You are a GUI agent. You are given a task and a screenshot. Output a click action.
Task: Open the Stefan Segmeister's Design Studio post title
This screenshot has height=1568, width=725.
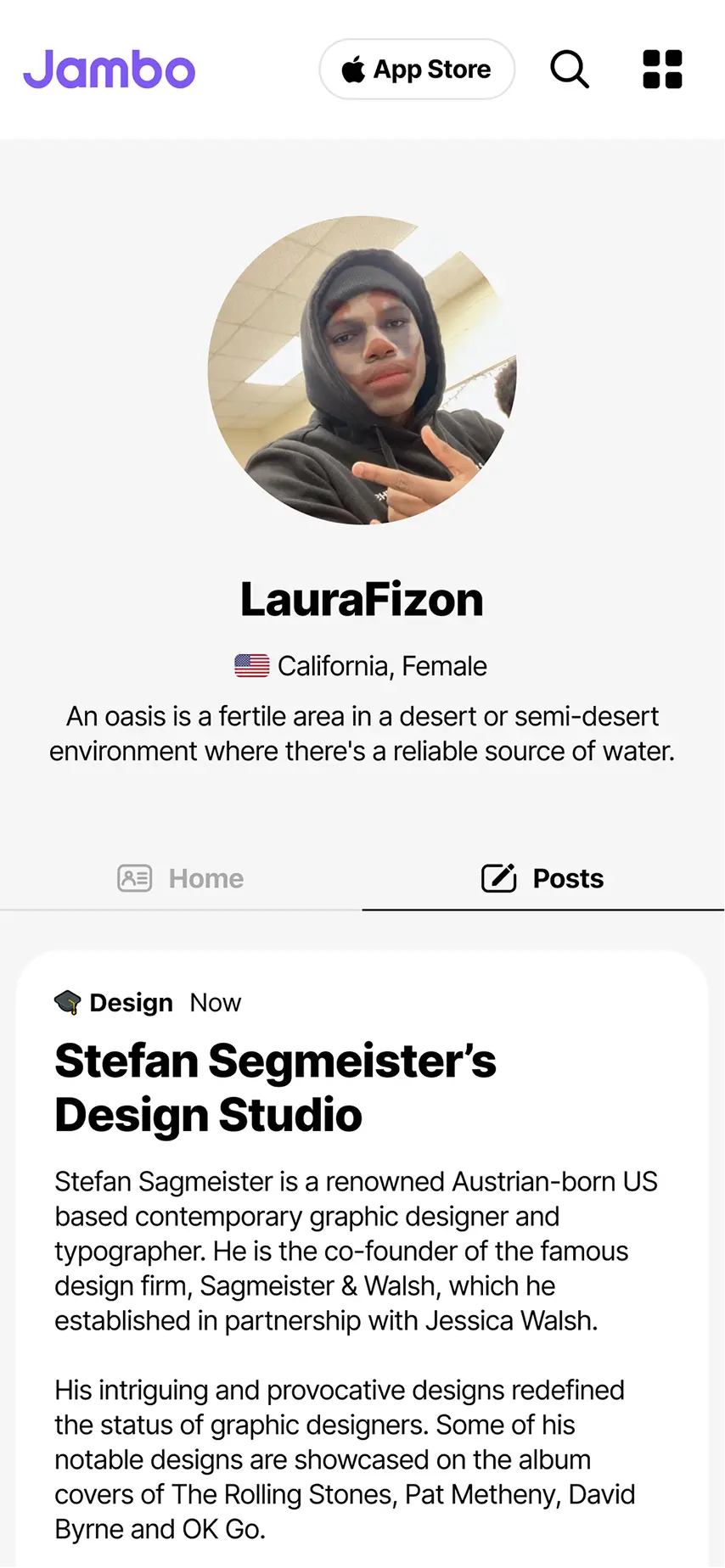[x=275, y=1087]
